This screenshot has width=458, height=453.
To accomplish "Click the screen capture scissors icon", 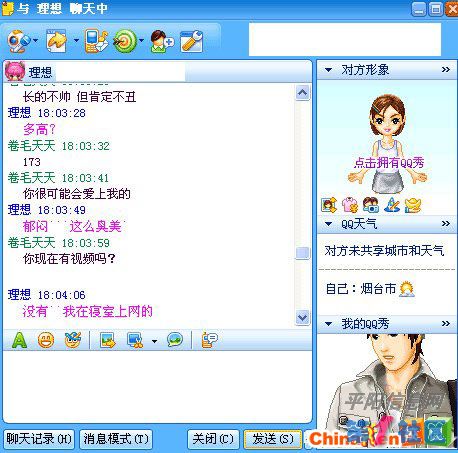I will [x=135, y=340].
